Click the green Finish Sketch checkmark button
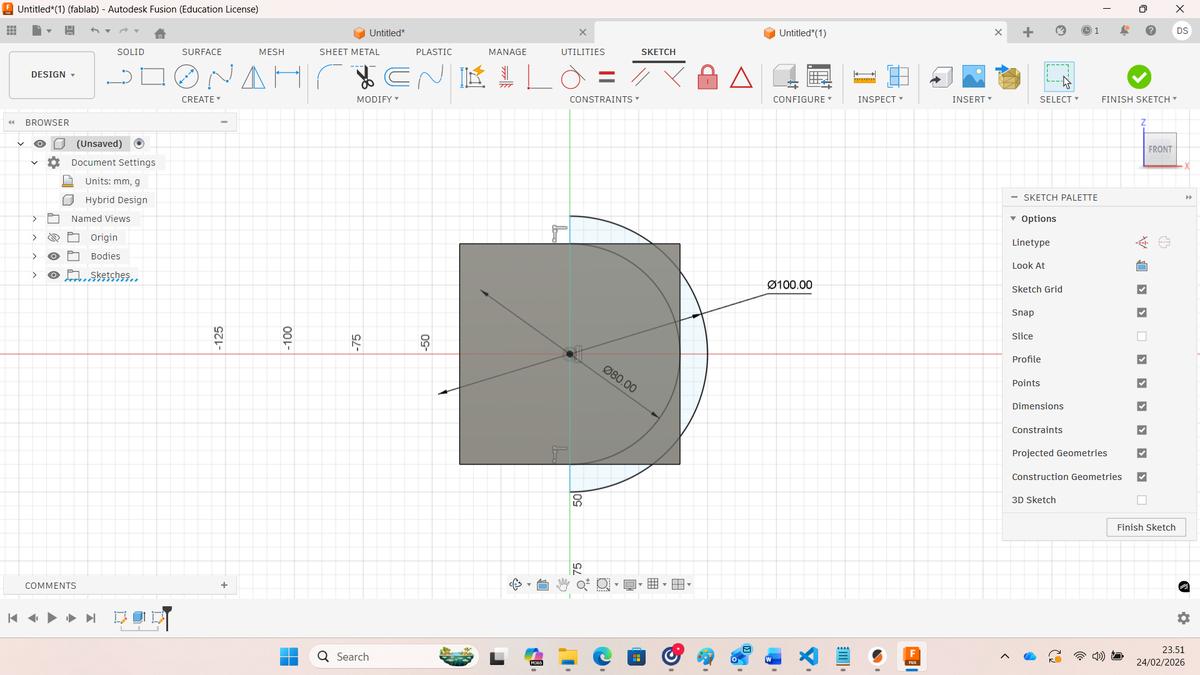 coord(1138,75)
